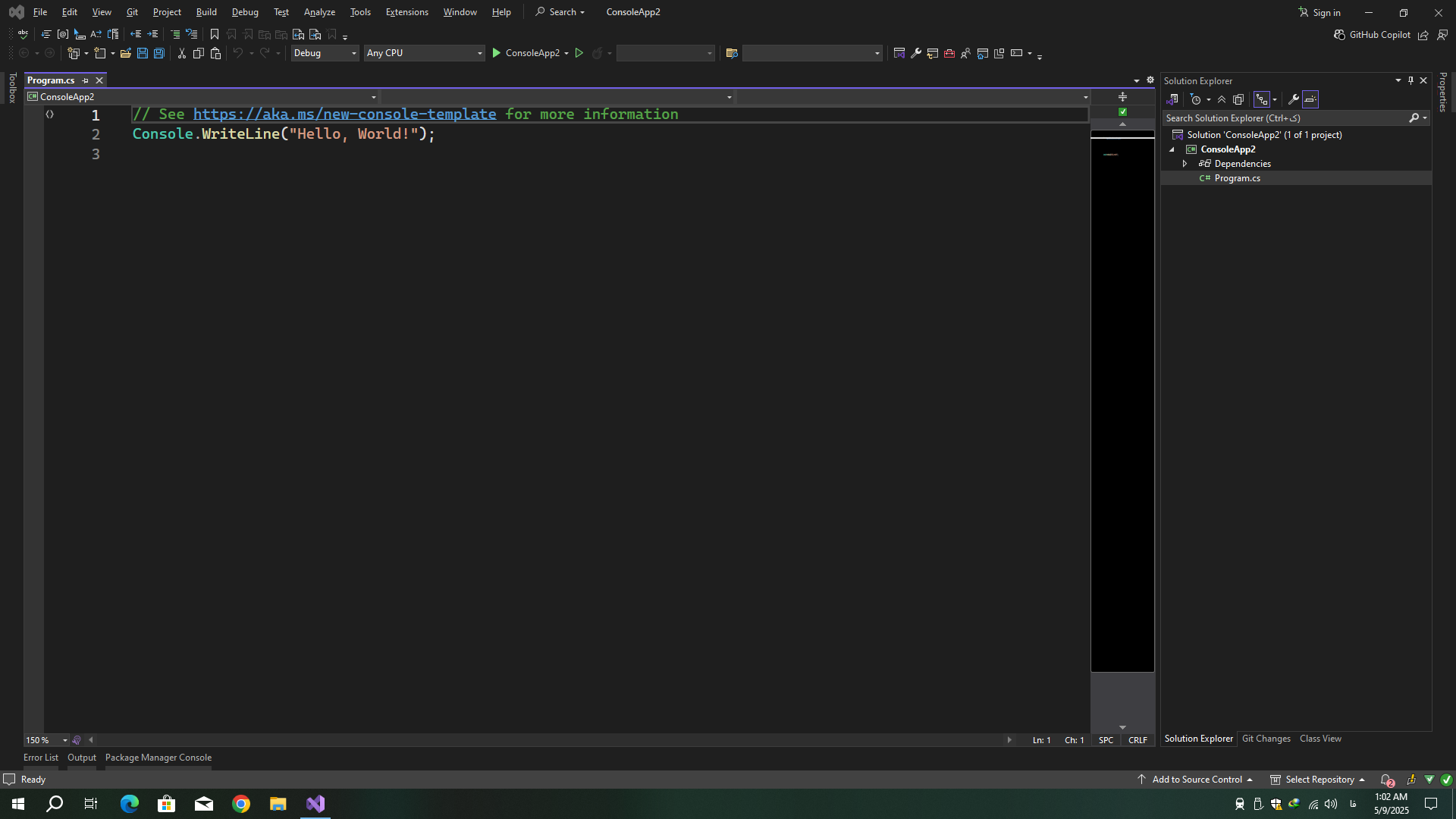Switch to the Class View tab

pos(1320,739)
